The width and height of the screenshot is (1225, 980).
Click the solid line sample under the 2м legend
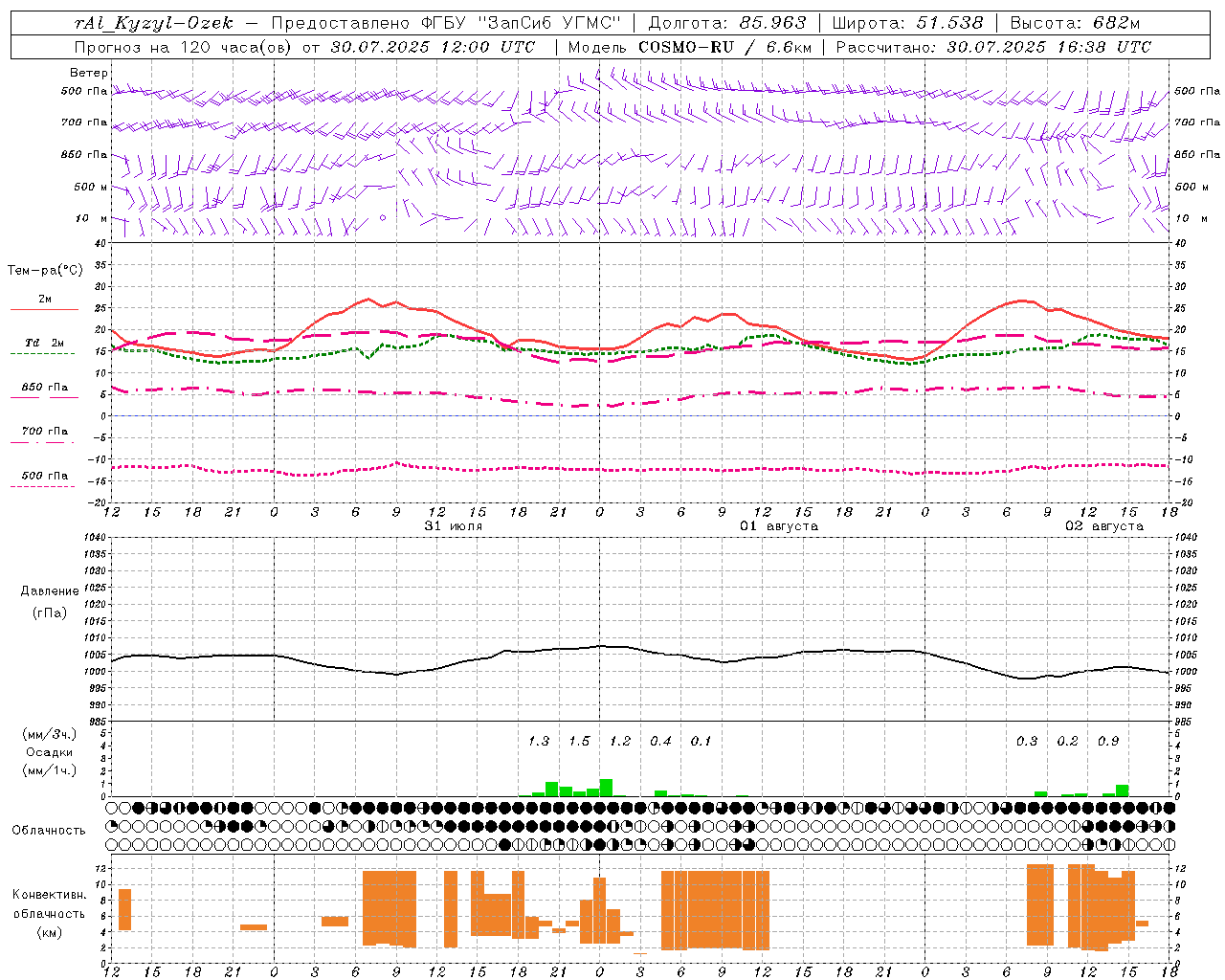(x=44, y=310)
